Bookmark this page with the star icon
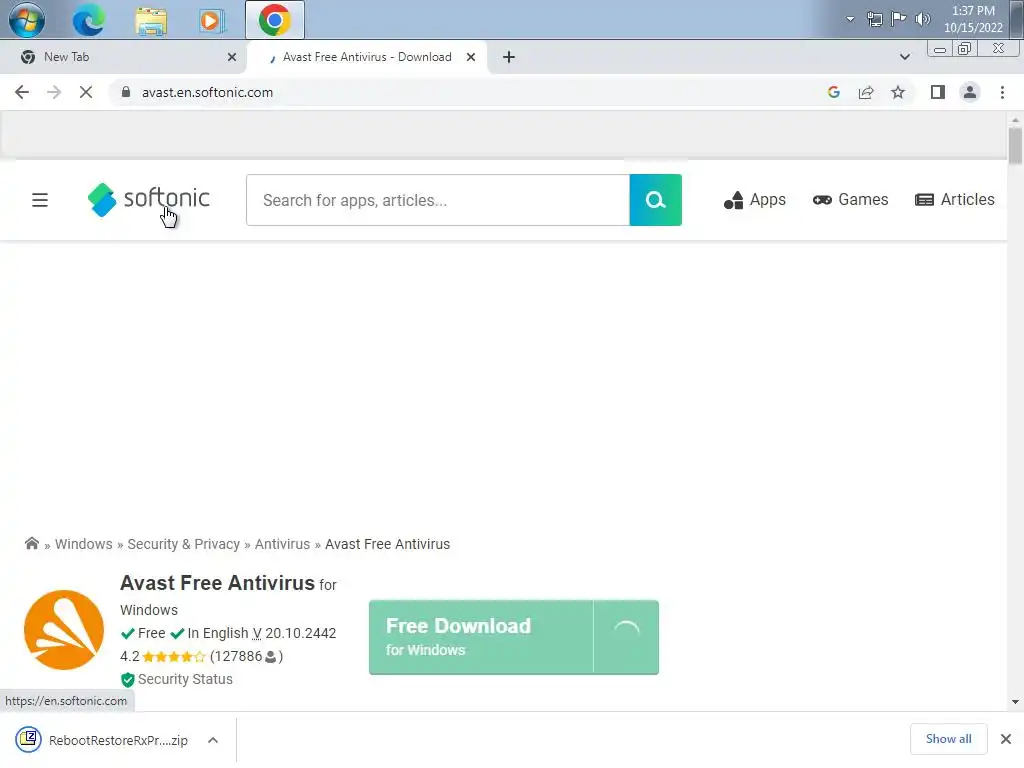Image resolution: width=1024 pixels, height=768 pixels. pos(898,92)
